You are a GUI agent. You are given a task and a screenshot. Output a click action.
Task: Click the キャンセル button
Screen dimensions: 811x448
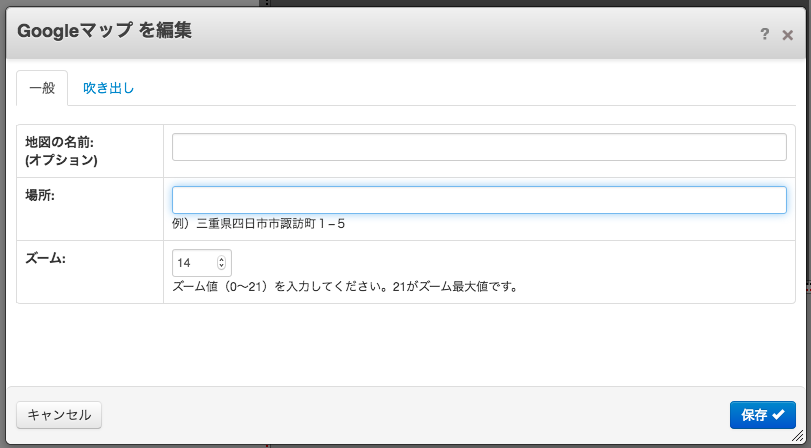pyautogui.click(x=59, y=415)
